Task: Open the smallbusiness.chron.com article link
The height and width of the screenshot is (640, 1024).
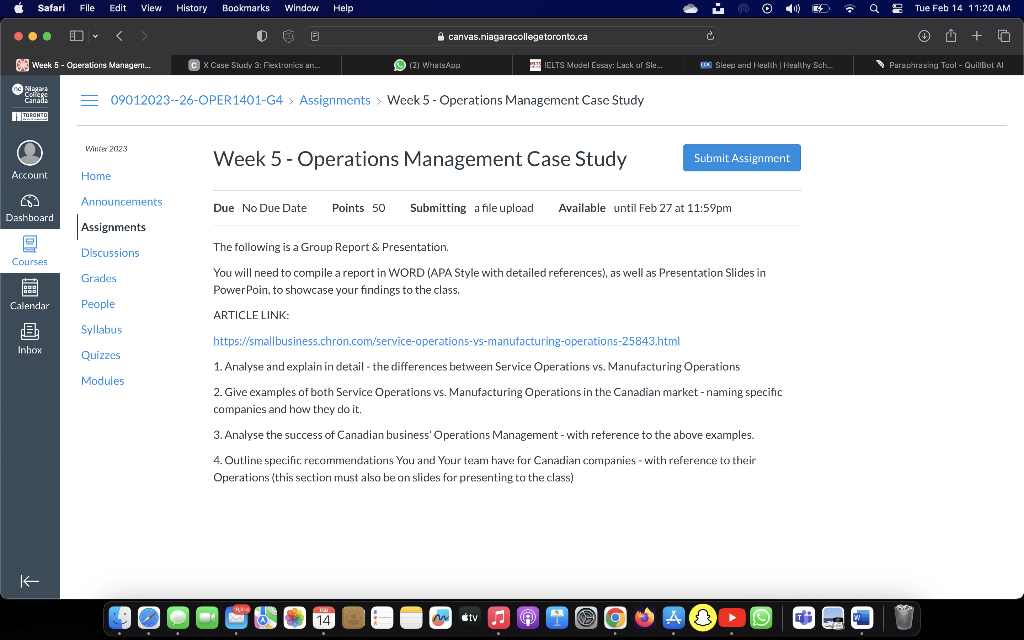Action: point(446,340)
